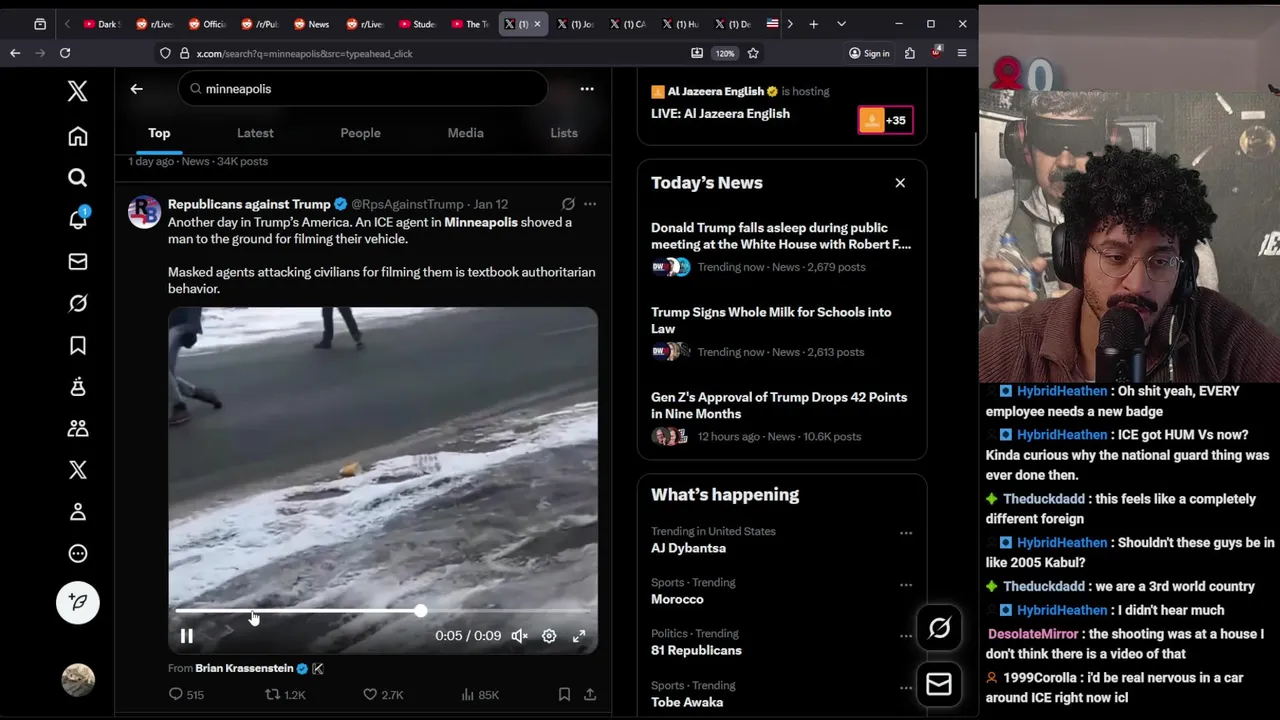The image size is (1280, 720).
Task: Open Messages envelope icon in sidebar
Action: click(78, 262)
